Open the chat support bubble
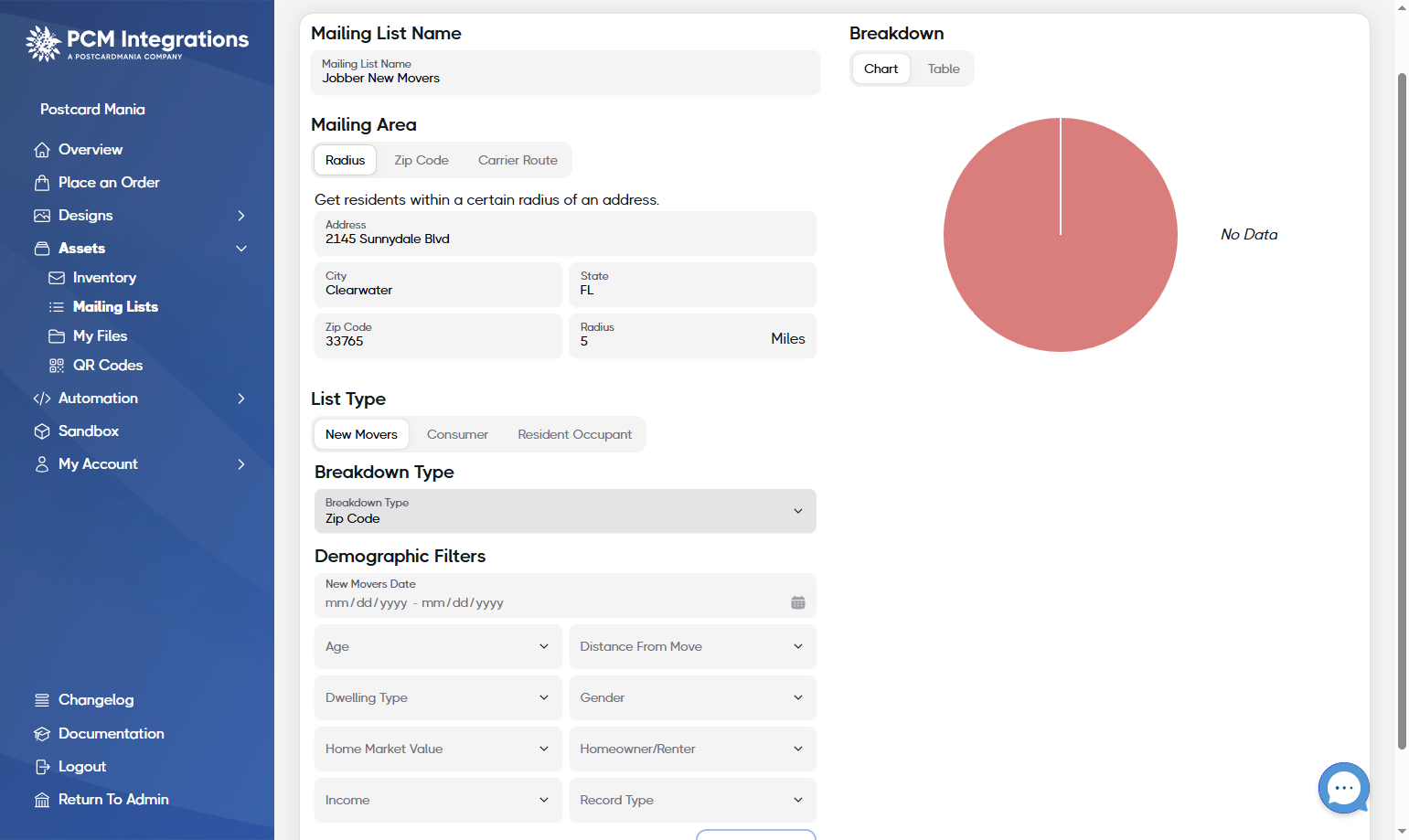The image size is (1409, 840). point(1344,788)
